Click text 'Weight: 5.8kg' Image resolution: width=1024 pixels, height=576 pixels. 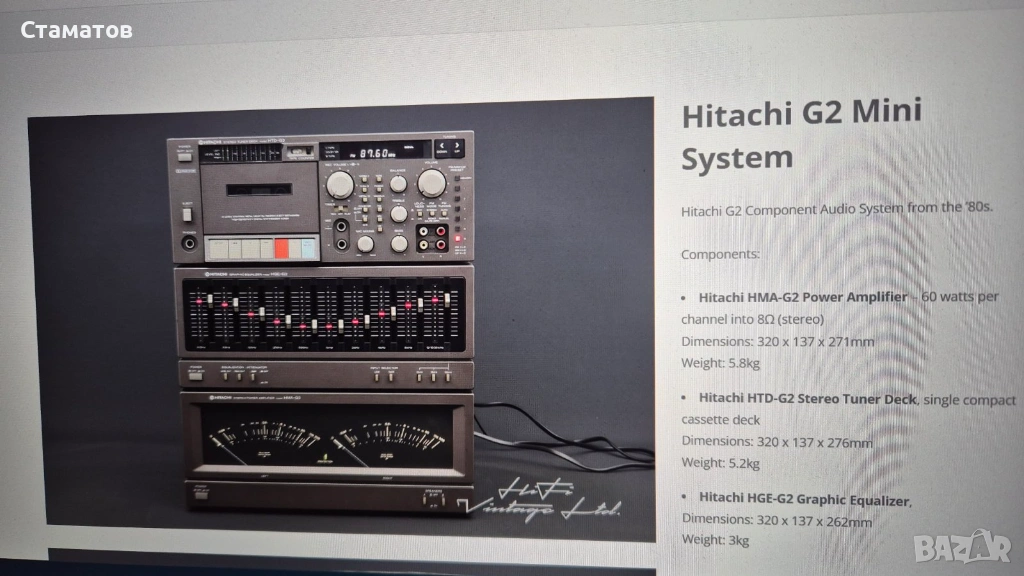click(x=720, y=363)
